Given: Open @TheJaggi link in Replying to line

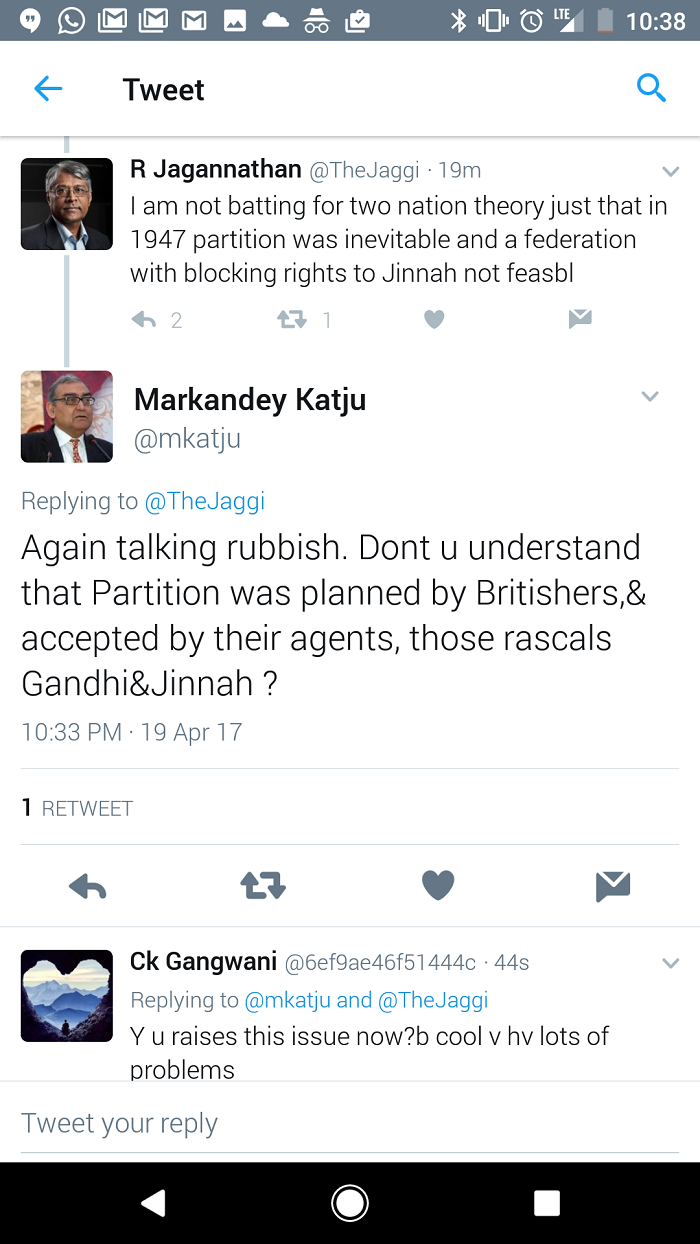Looking at the screenshot, I should pyautogui.click(x=205, y=501).
